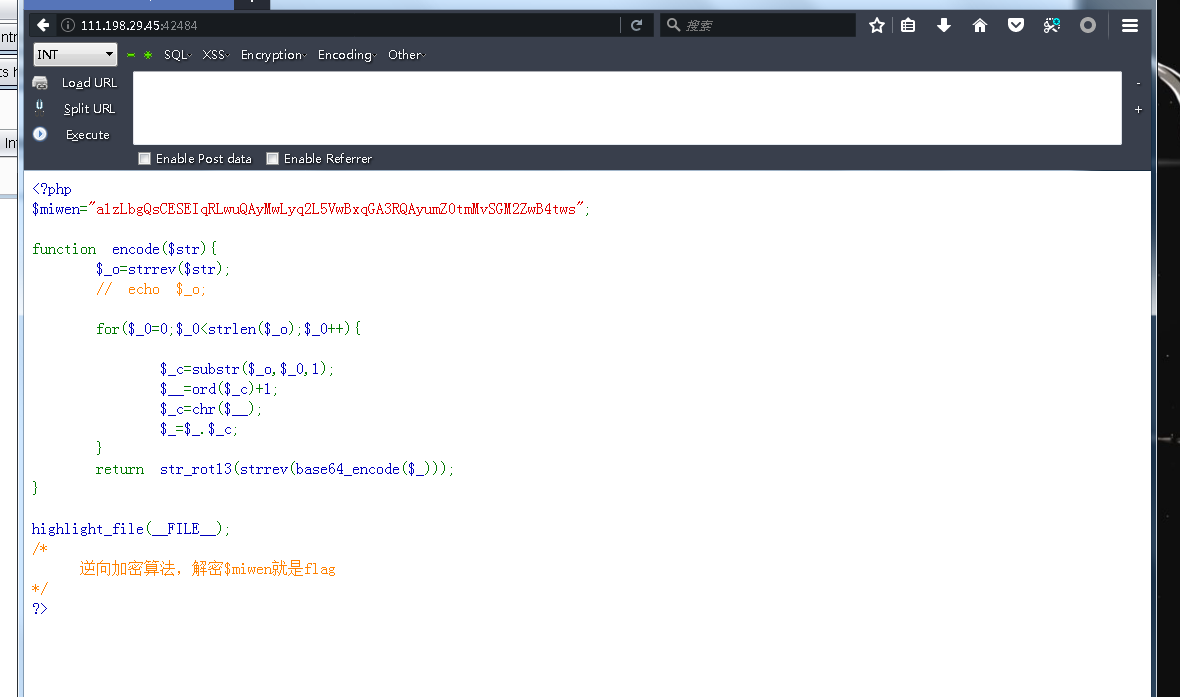Go back with the browser back arrow
Image resolution: width=1180 pixels, height=697 pixels.
[x=43, y=25]
